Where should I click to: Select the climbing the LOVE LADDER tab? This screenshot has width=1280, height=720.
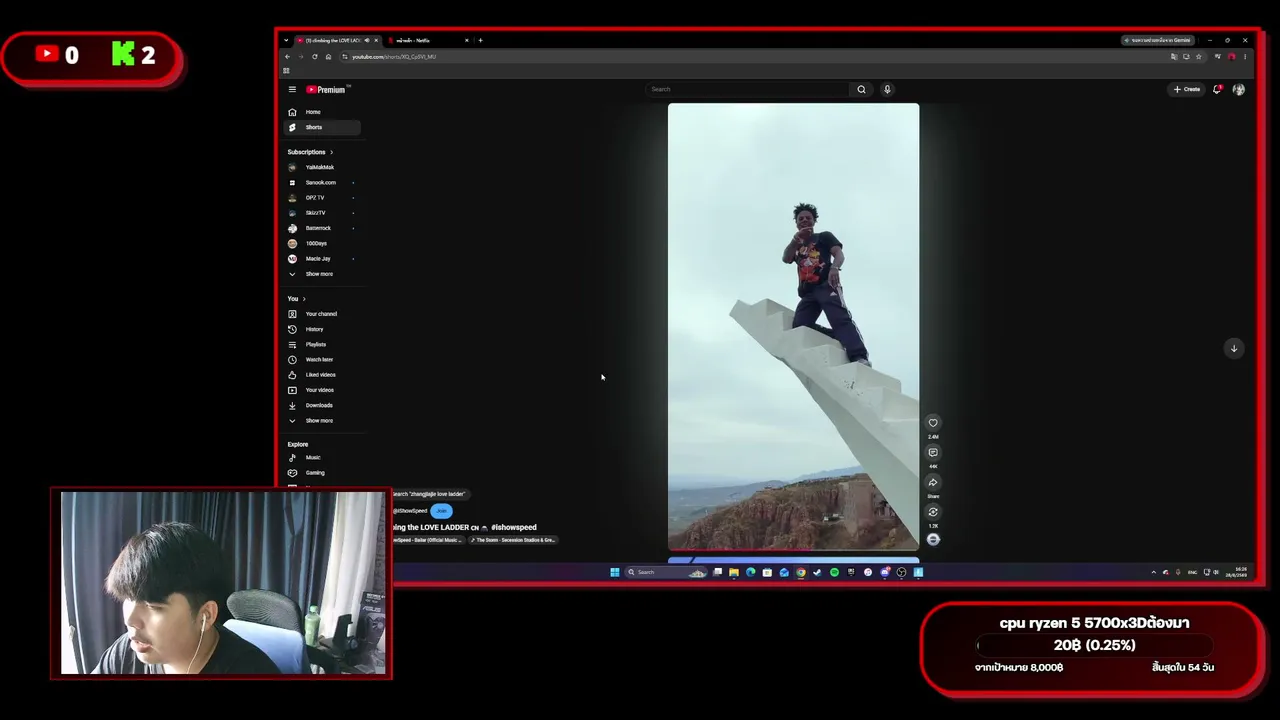click(x=338, y=40)
